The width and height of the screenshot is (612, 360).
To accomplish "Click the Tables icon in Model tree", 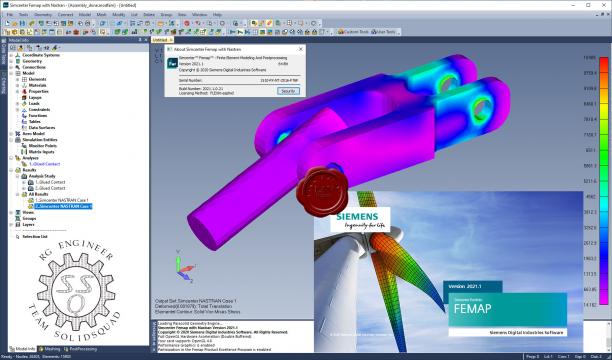I will click(24, 121).
